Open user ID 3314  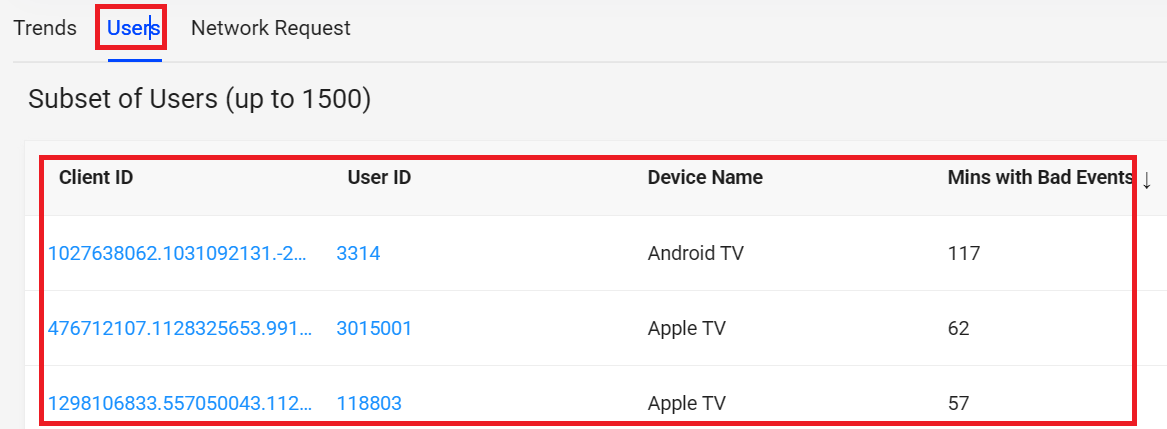click(x=358, y=253)
